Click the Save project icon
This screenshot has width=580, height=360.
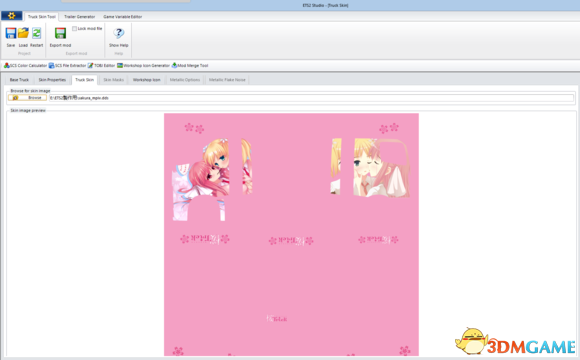coord(11,33)
